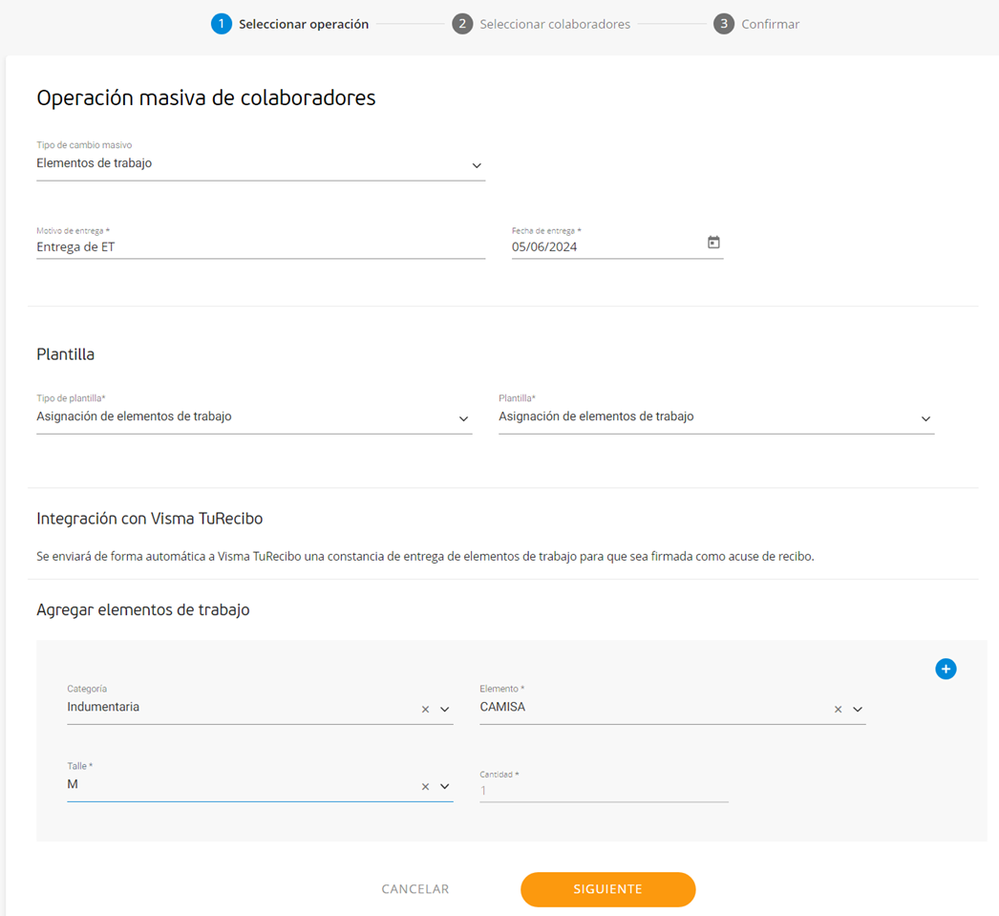This screenshot has height=916, width=999.
Task: Click step 2 circle icon
Action: pyautogui.click(x=462, y=24)
